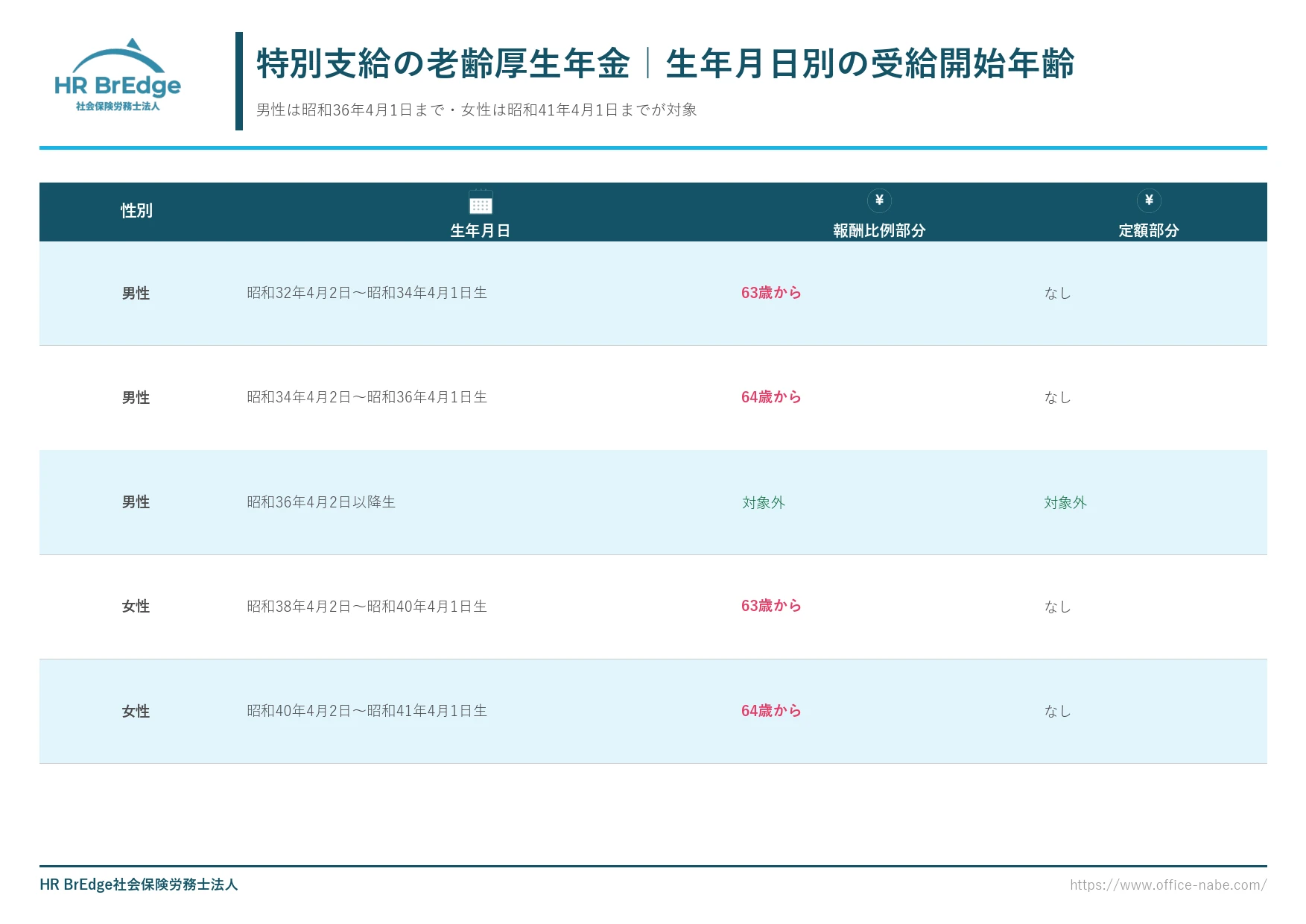Click the subtitle line about 男性は昭和36年4月1日まで
Image resolution: width=1306 pixels, height=924 pixels.
click(477, 110)
